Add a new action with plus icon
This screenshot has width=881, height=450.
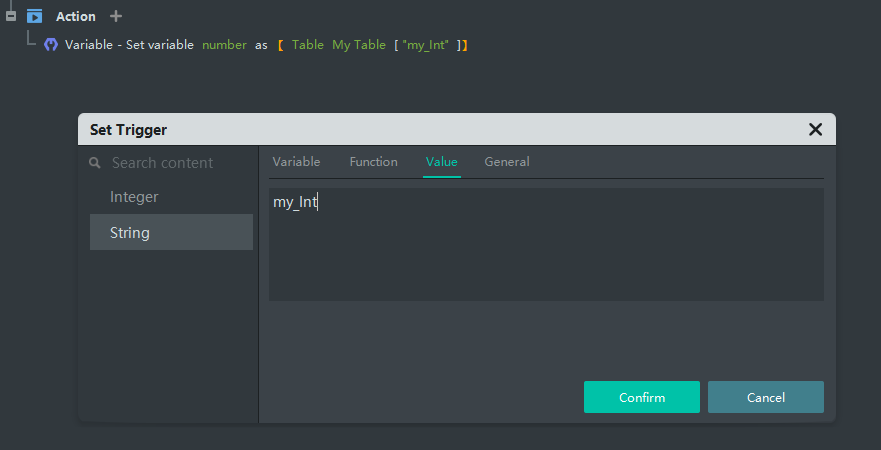pos(116,16)
